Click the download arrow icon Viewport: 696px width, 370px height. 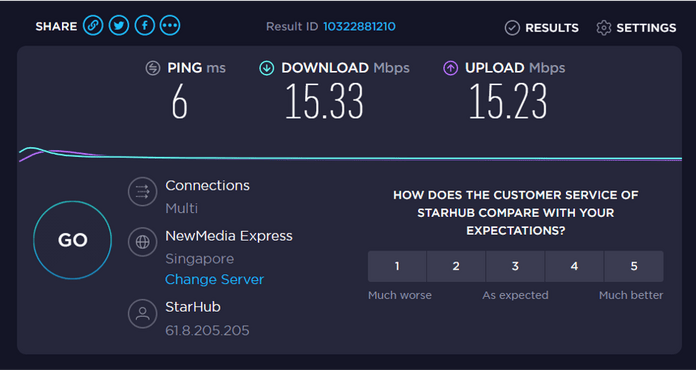pyautogui.click(x=267, y=68)
